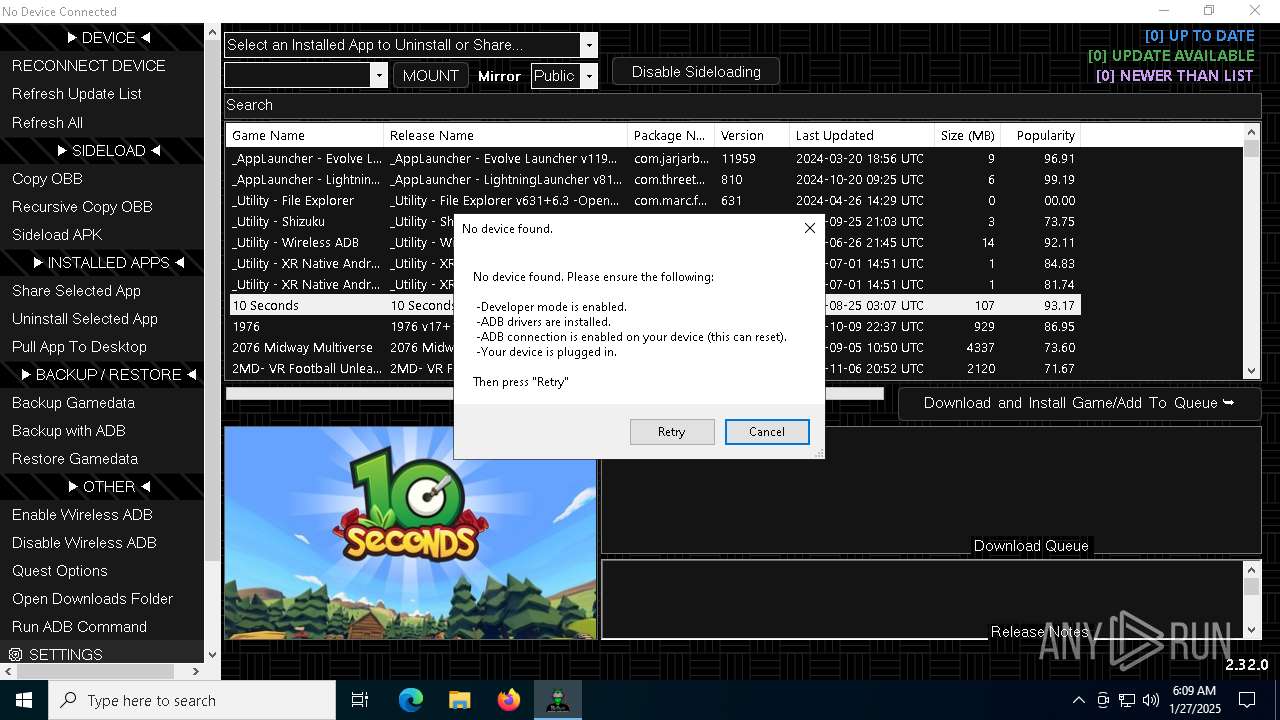Open Task View in taskbar
The width and height of the screenshot is (1280, 720).
[360, 700]
